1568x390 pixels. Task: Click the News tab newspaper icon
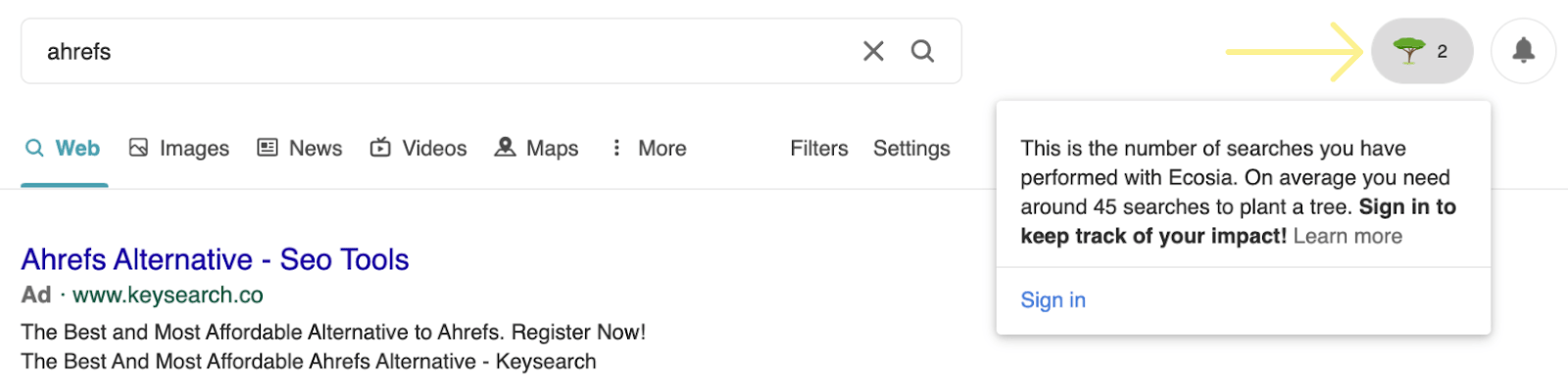[268, 148]
